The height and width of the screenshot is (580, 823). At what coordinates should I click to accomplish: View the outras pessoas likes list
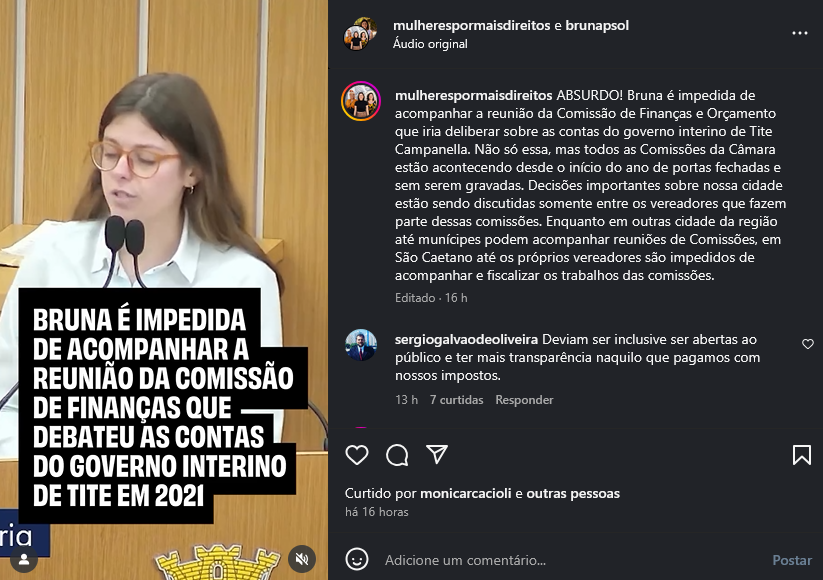coord(573,493)
